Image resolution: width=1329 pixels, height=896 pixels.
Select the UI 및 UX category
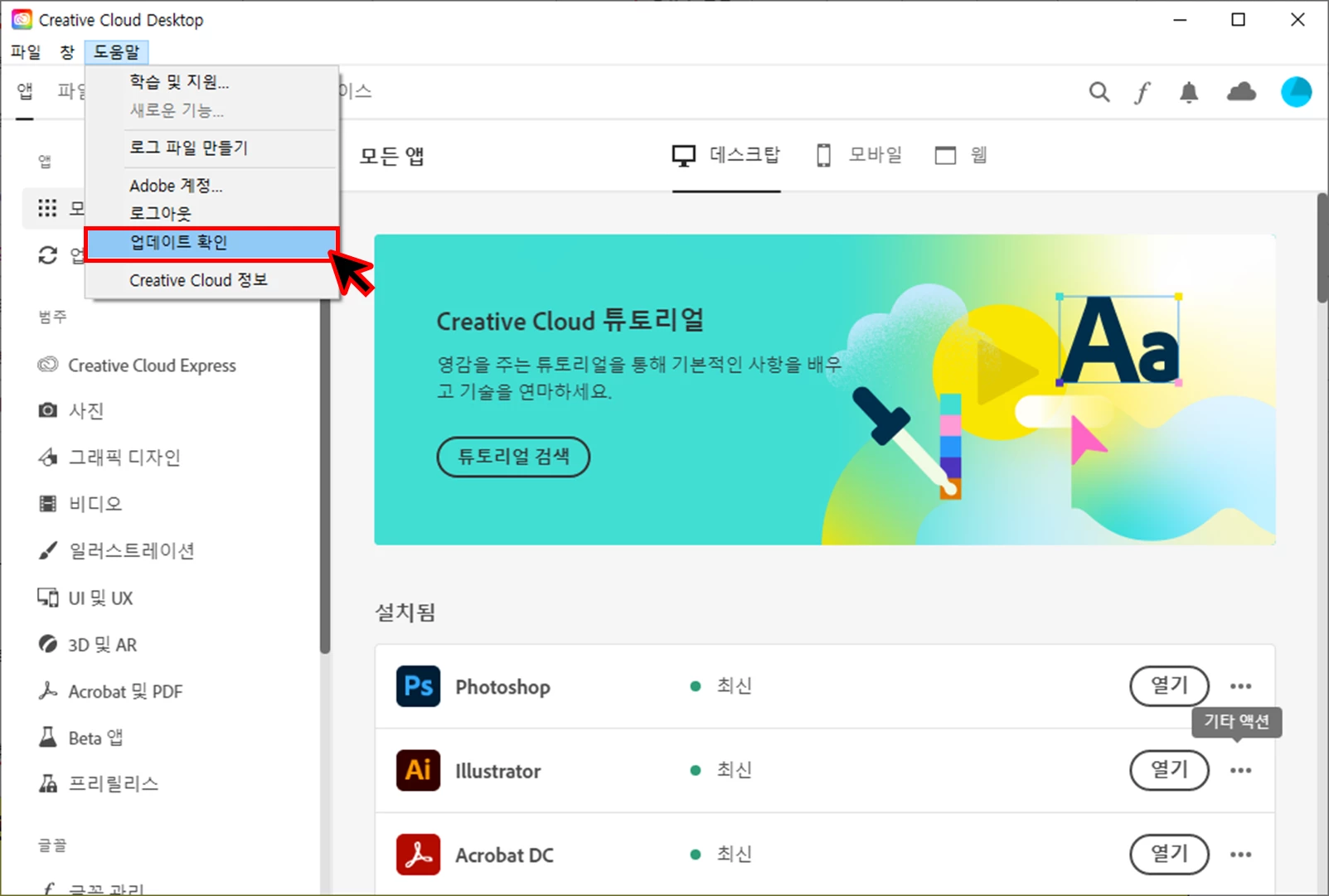tap(85, 598)
